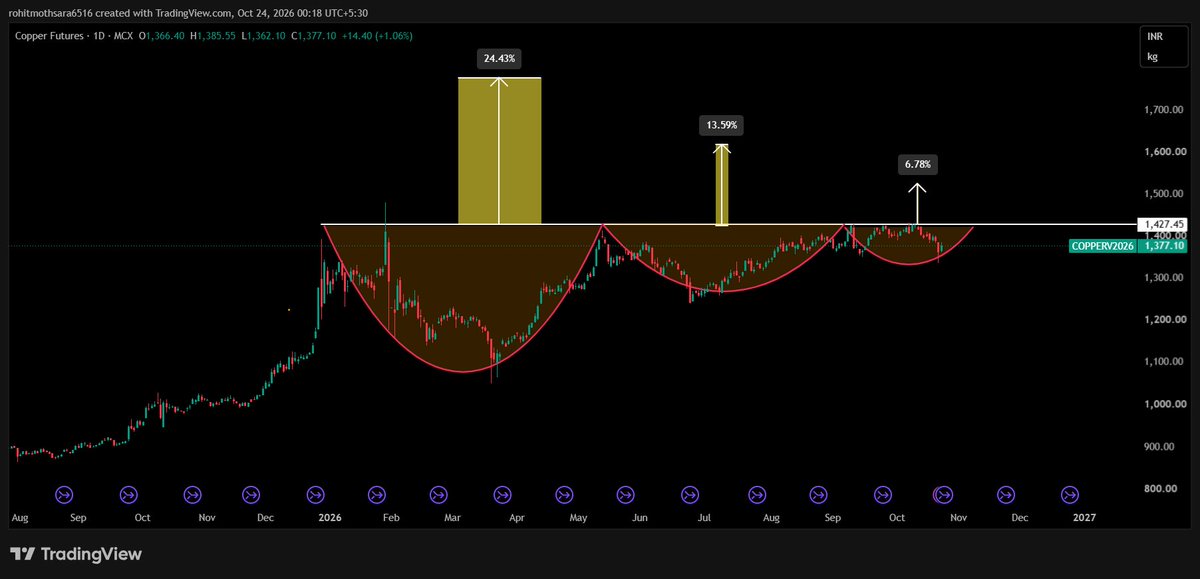This screenshot has height=579, width=1200.
Task: Click the contract rollover icon nearest the 2027 label
Action: click(1070, 493)
